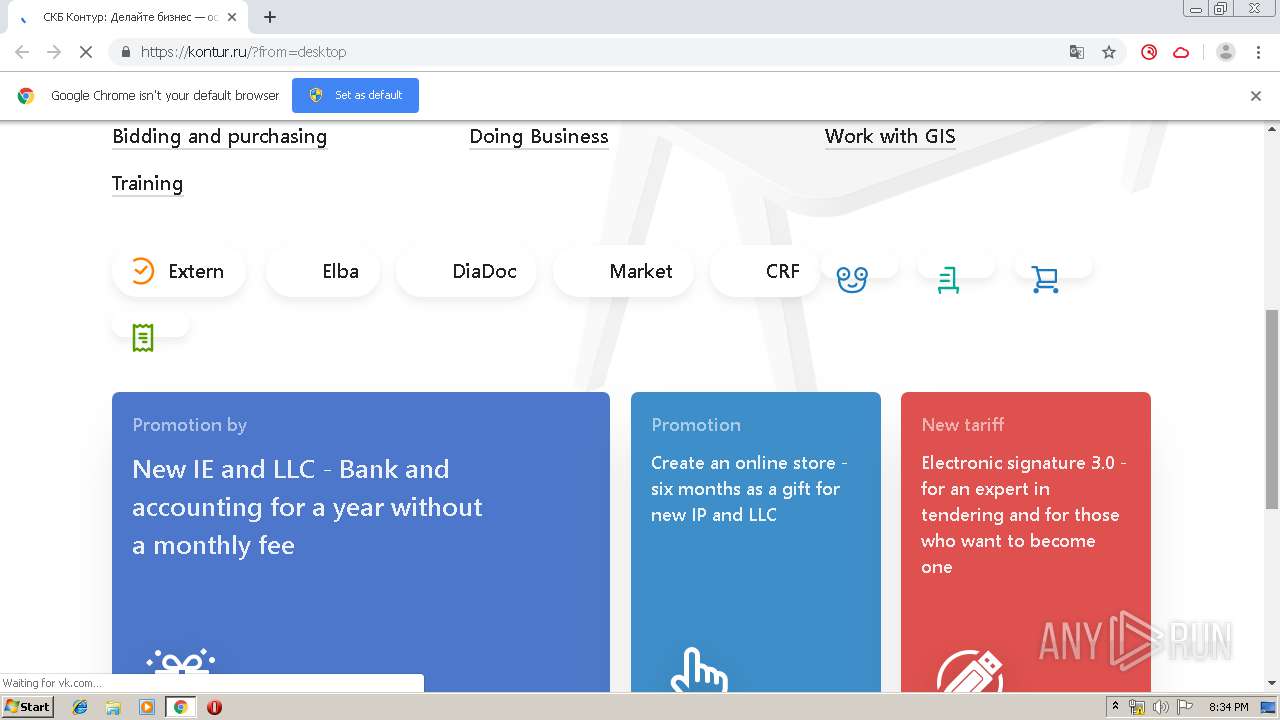Click the browser forward arrow
The height and width of the screenshot is (720, 1280).
pyautogui.click(x=54, y=52)
